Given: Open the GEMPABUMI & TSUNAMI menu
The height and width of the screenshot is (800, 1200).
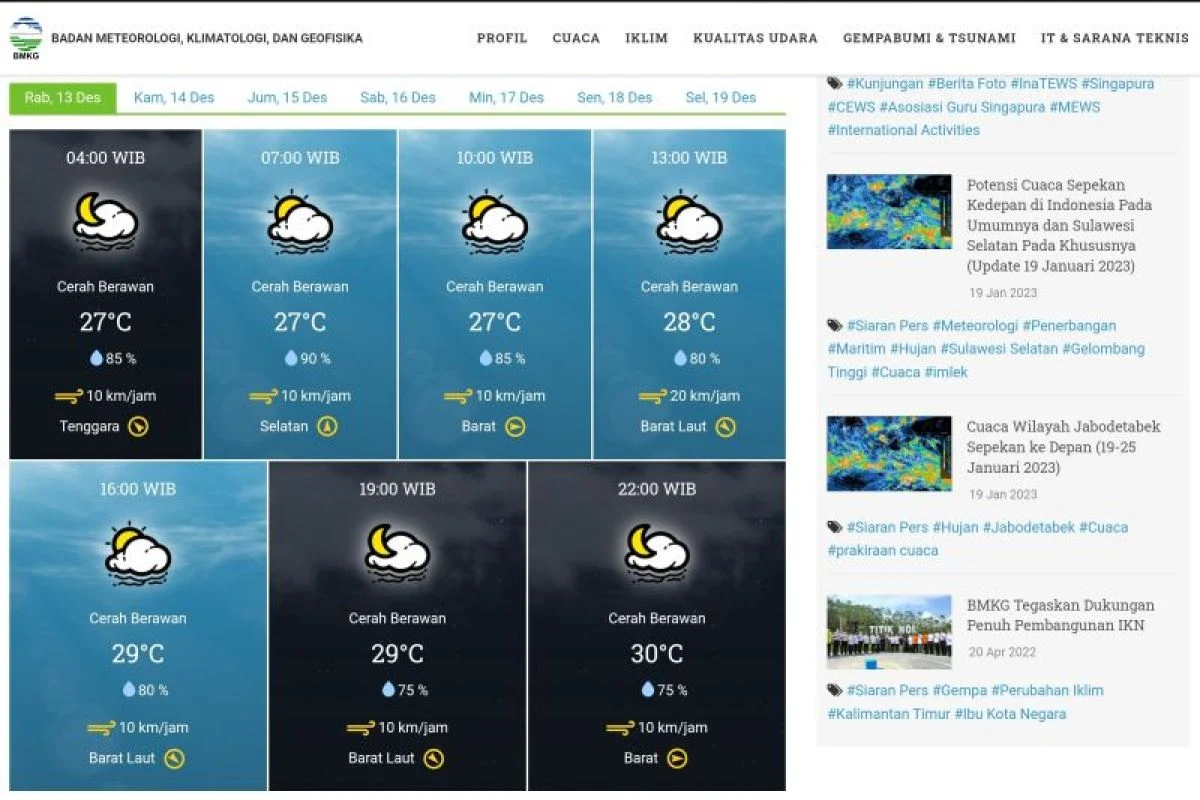Looking at the screenshot, I should click(x=929, y=38).
